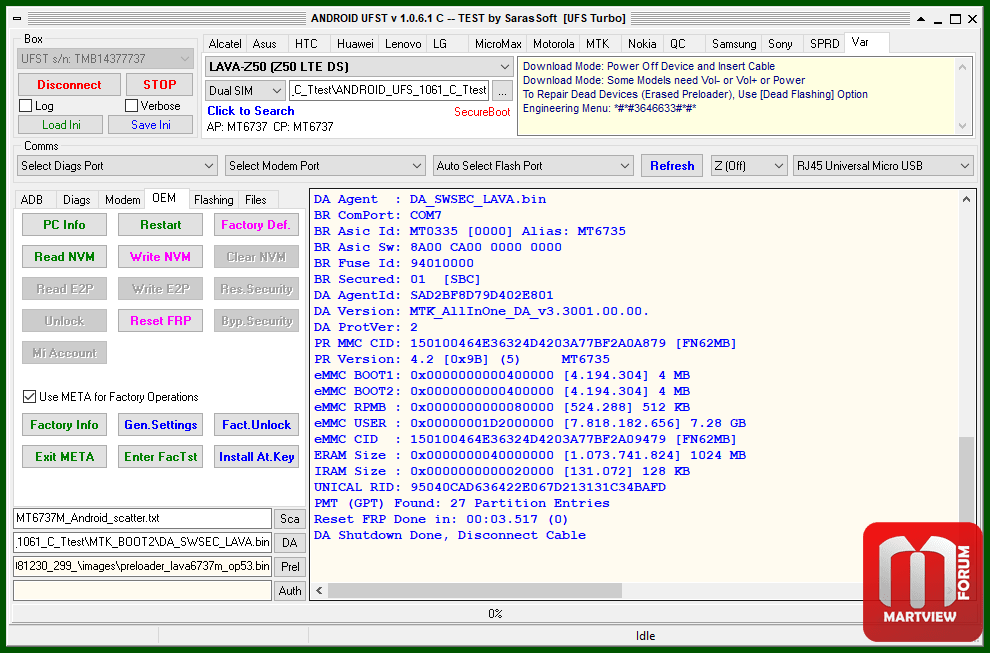Click the Factory Def. button
Screen dimensions: 990x653
tap(256, 225)
